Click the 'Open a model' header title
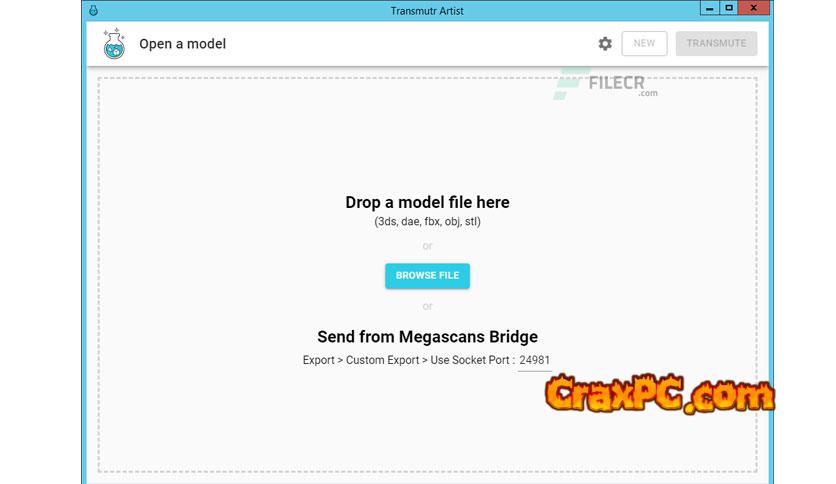 click(x=182, y=44)
